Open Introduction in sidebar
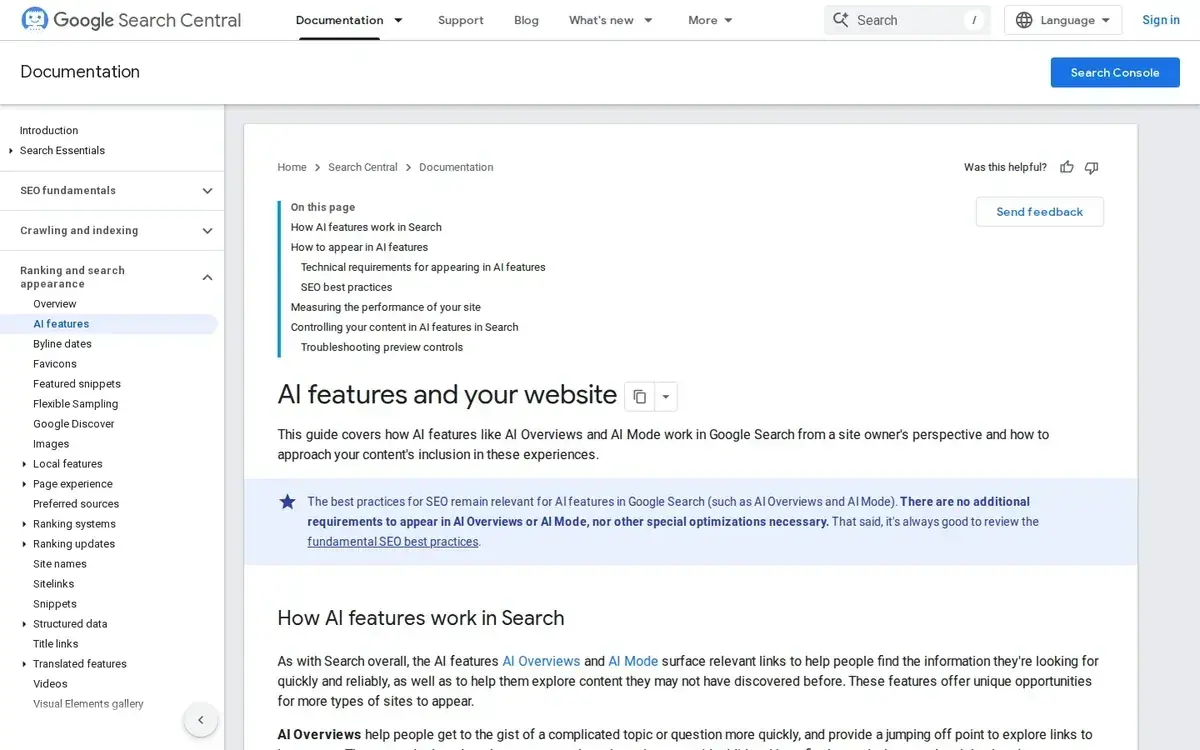Viewport: 1200px width, 750px height. (49, 130)
